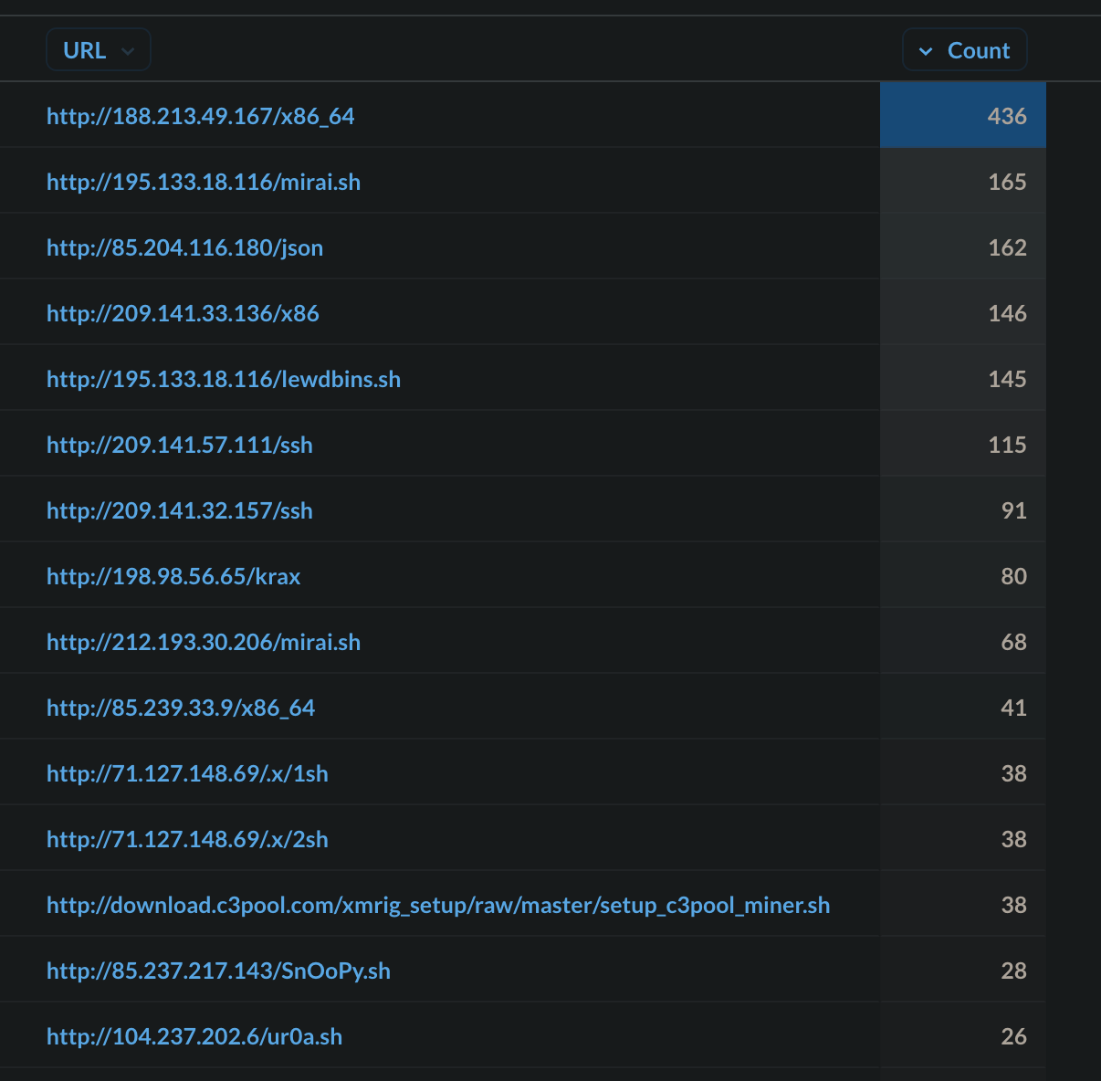The height and width of the screenshot is (1081, 1101).
Task: Open link http://71.127.148.69/.x/2sh
Action: point(187,840)
